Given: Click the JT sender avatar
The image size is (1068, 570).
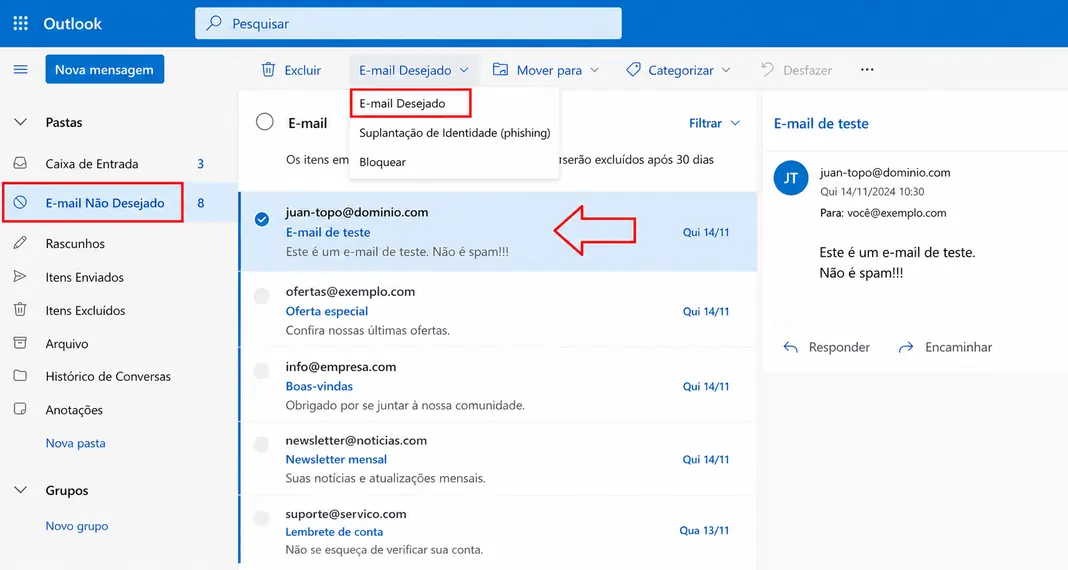Looking at the screenshot, I should (791, 178).
